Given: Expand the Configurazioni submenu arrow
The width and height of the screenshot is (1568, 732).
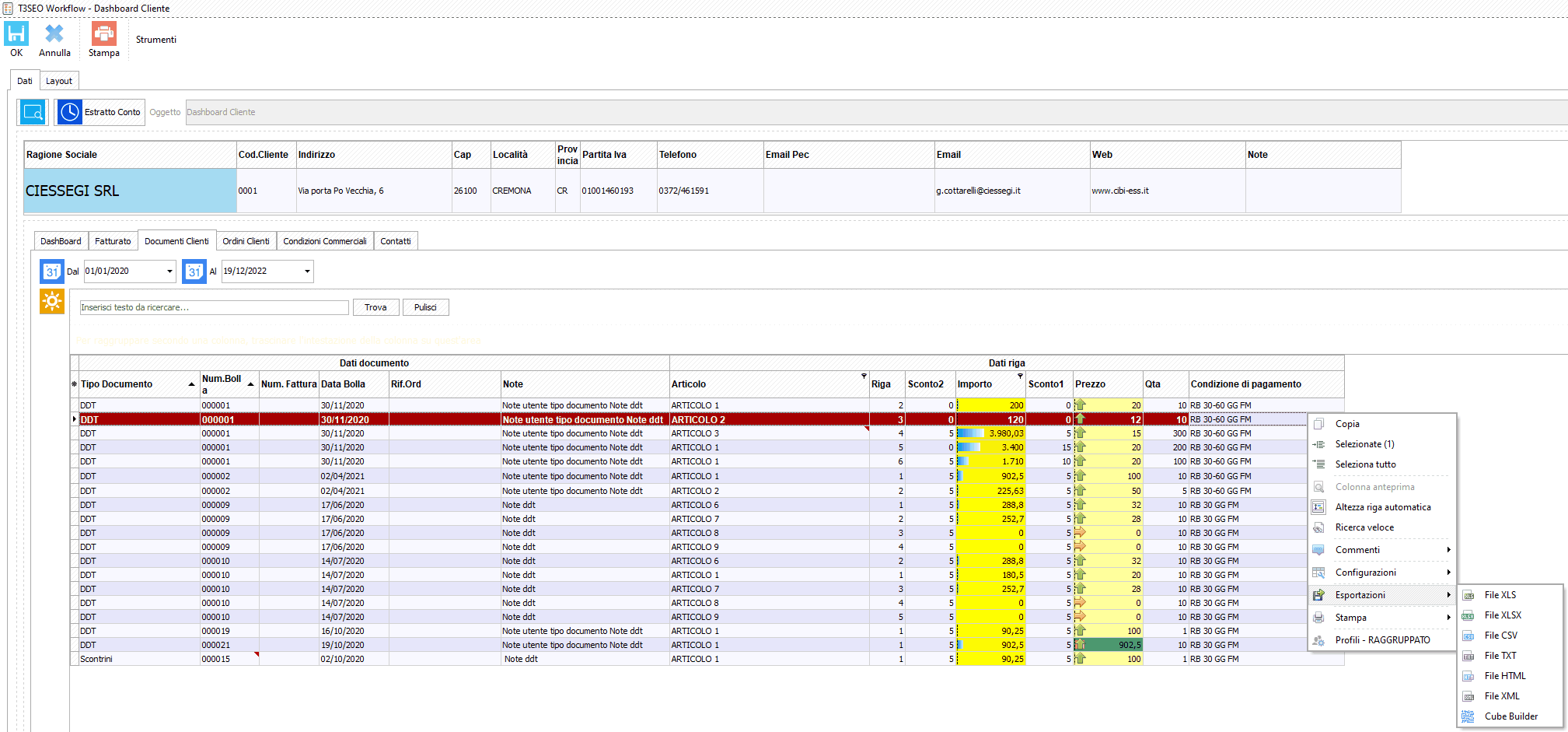Looking at the screenshot, I should [x=1448, y=573].
